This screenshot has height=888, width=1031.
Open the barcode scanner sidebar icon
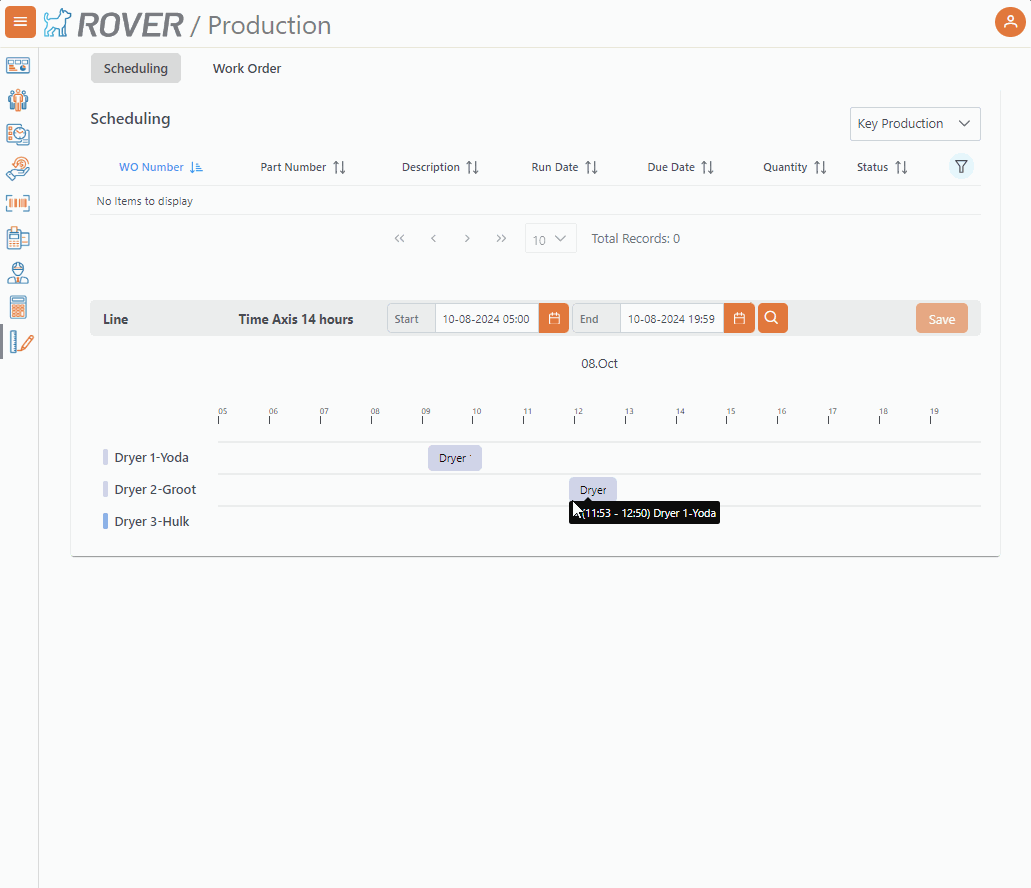coord(18,203)
